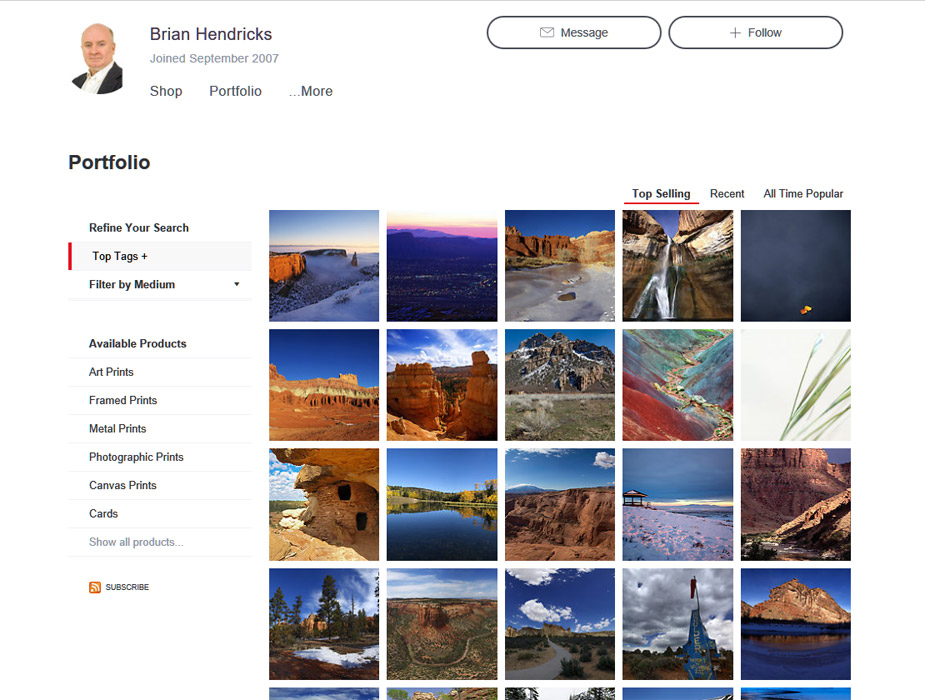The height and width of the screenshot is (700, 925).
Task: Switch to the Recent tab
Action: [x=727, y=194]
